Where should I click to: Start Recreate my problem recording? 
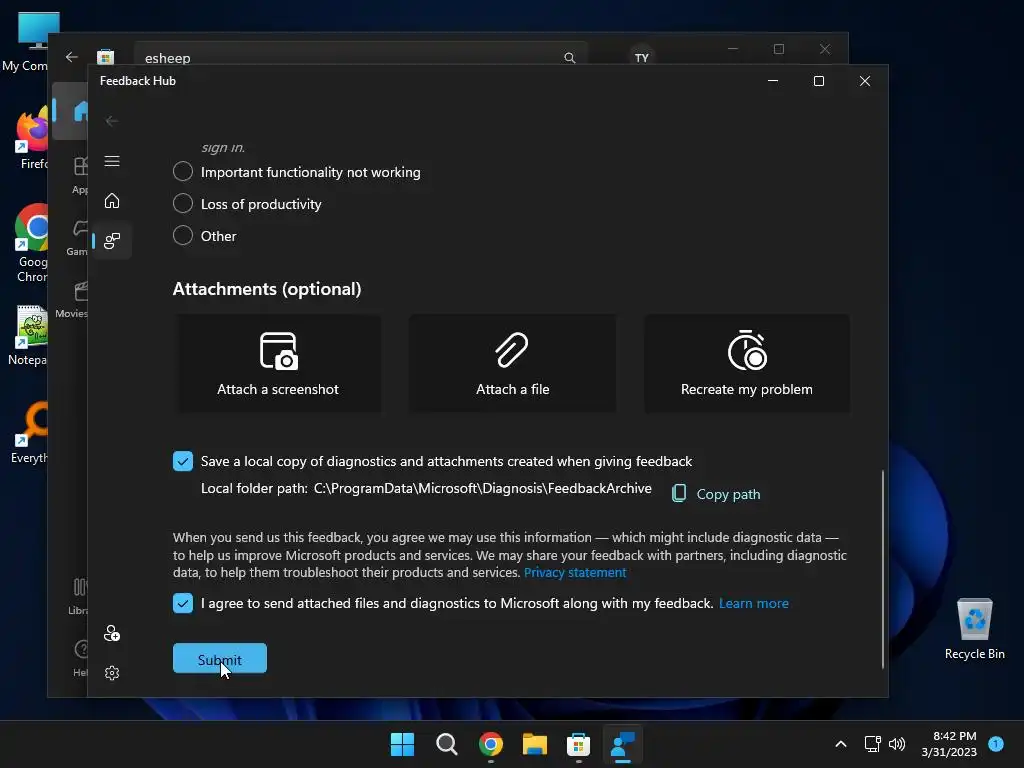coord(747,363)
